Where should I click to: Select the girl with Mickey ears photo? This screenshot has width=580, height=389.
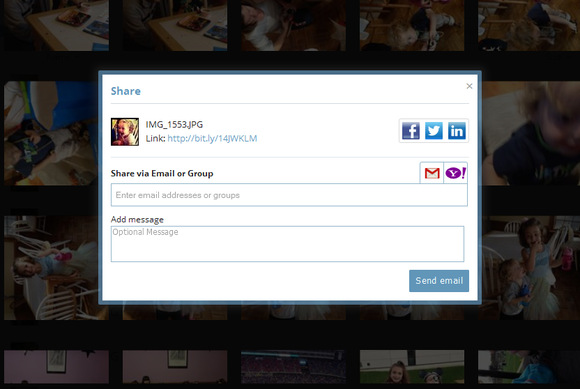[412, 367]
